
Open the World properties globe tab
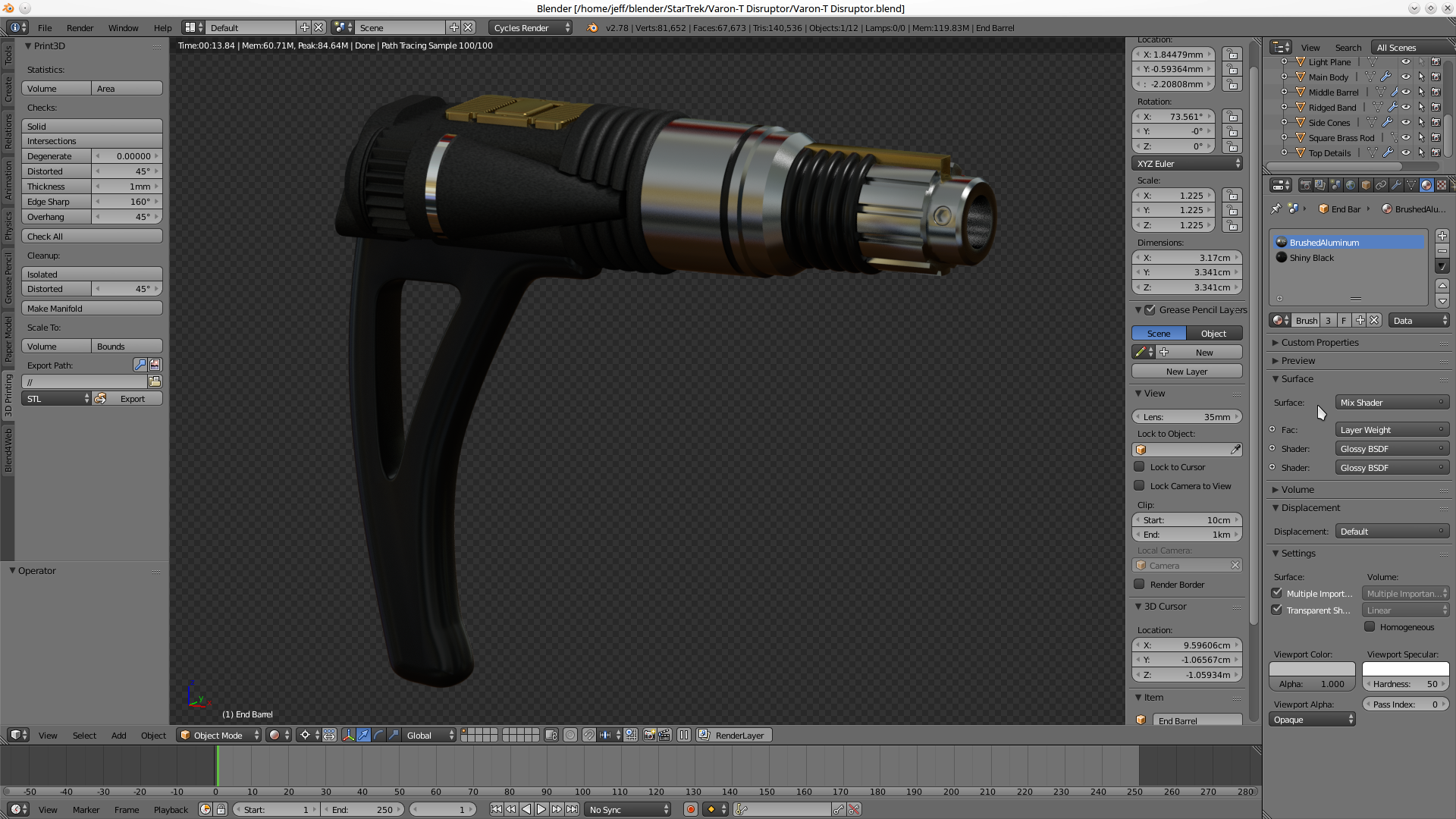(1351, 185)
